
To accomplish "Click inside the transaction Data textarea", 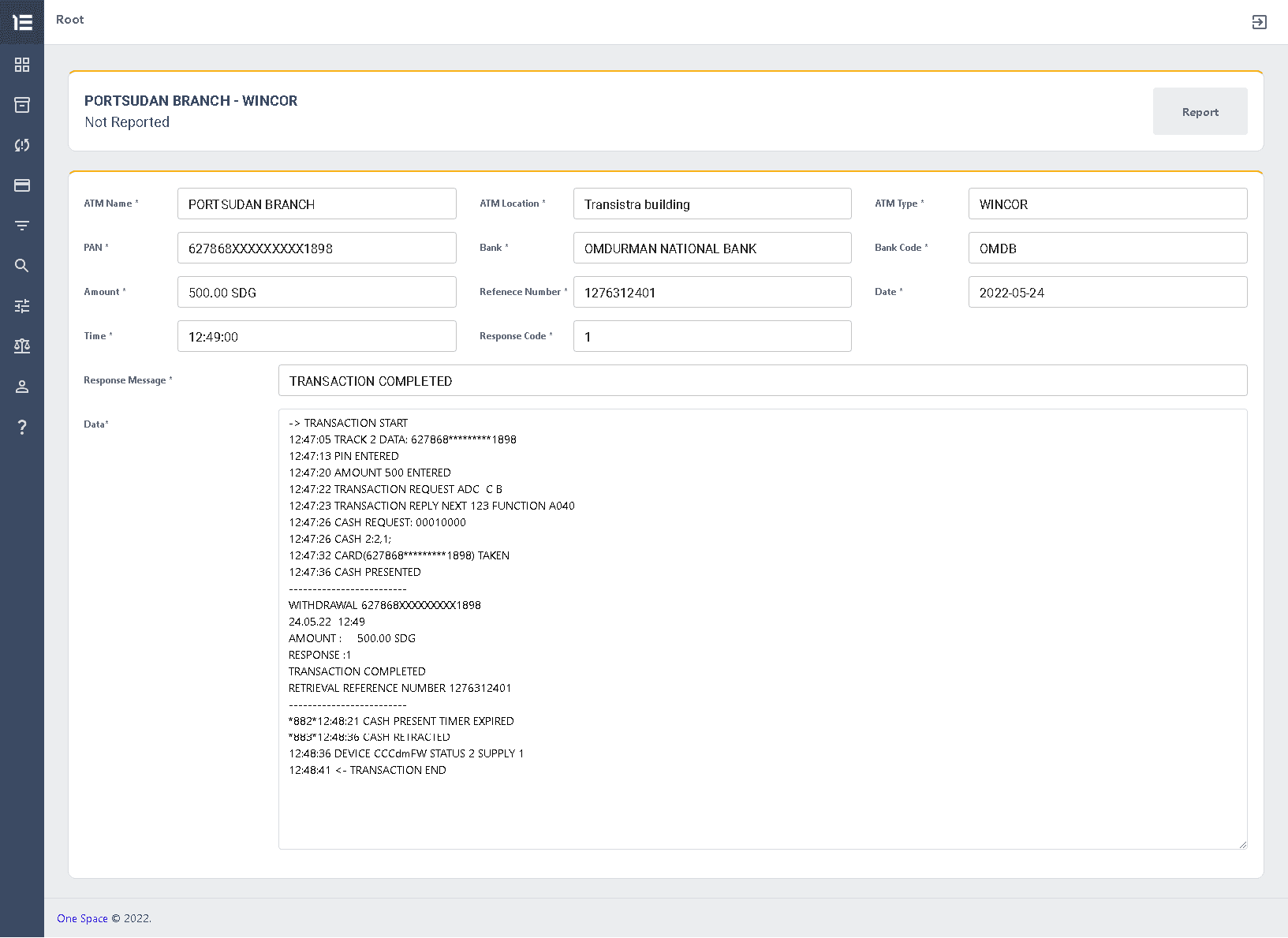I will [x=762, y=629].
